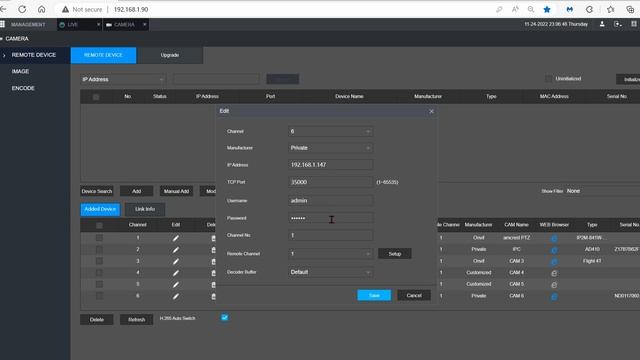The width and height of the screenshot is (640, 360).
Task: Click the edit pencil for channel 5
Action: (x=176, y=284)
